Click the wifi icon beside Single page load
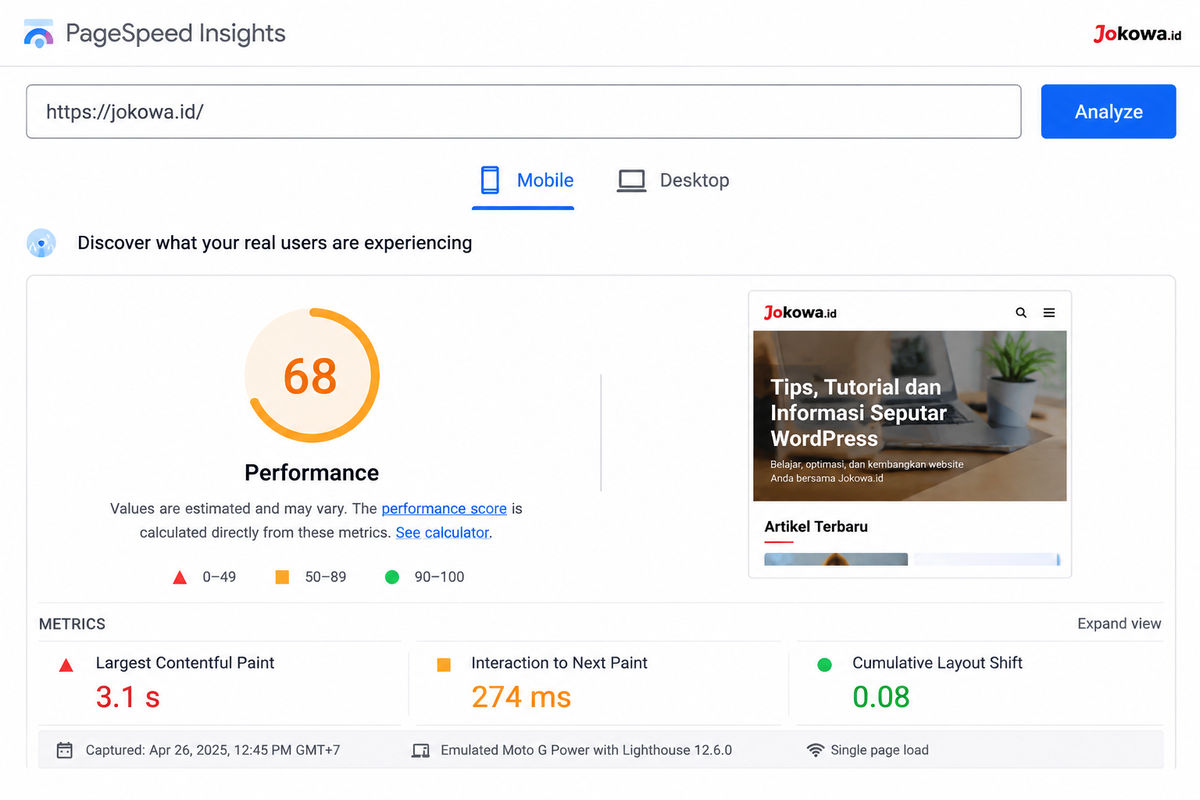This screenshot has width=1200, height=800. 816,750
